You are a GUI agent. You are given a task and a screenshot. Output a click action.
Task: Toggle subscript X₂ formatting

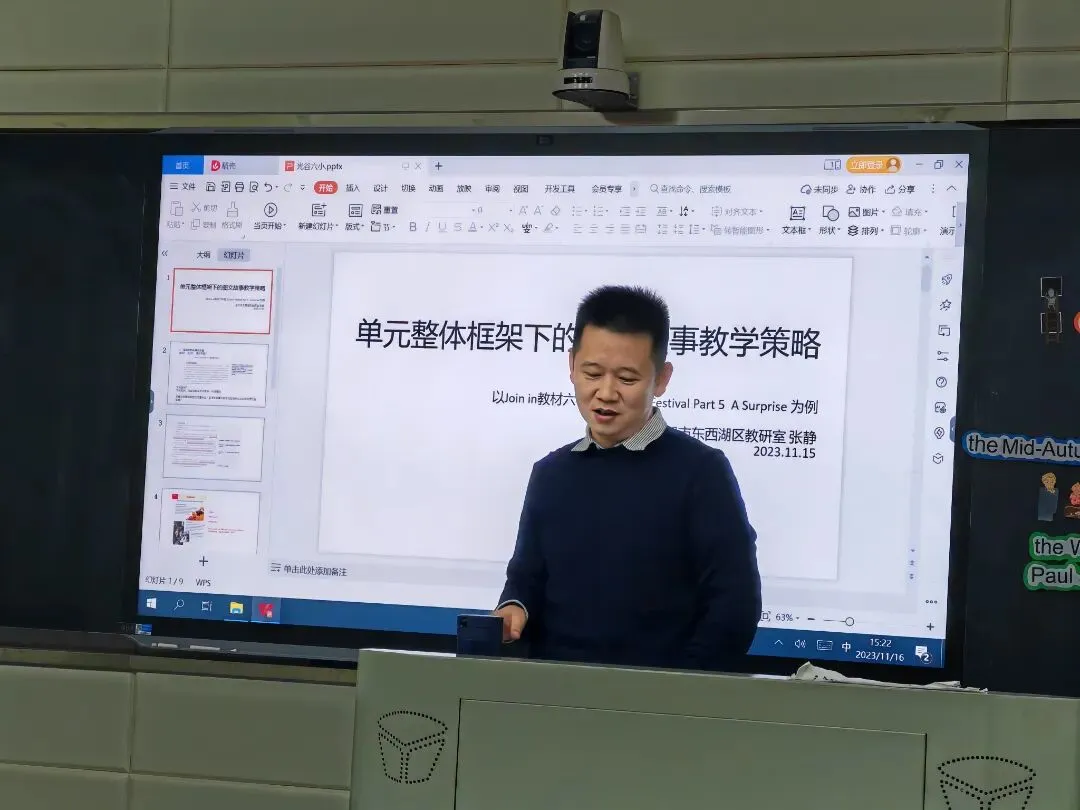click(x=508, y=227)
